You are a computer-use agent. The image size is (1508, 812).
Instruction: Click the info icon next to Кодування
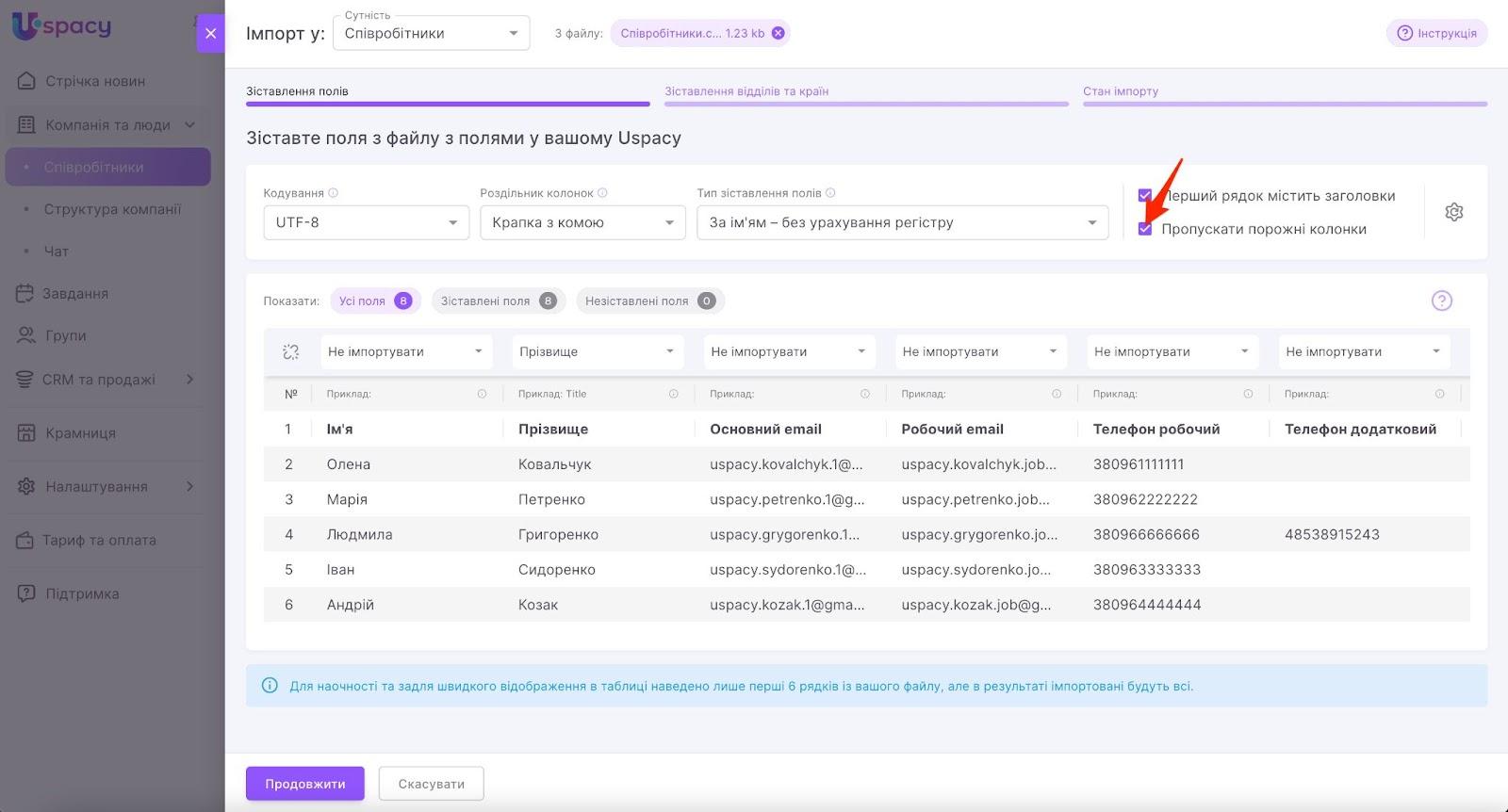(334, 193)
